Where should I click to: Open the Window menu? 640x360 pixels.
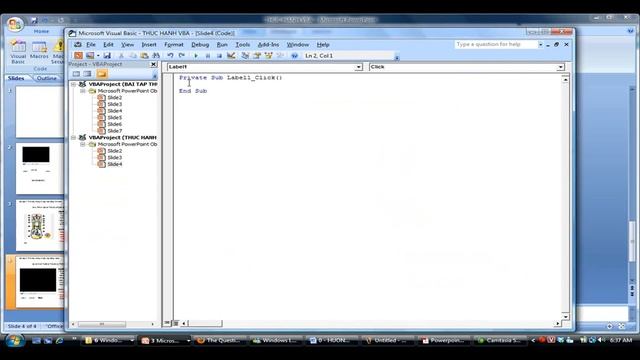298,44
